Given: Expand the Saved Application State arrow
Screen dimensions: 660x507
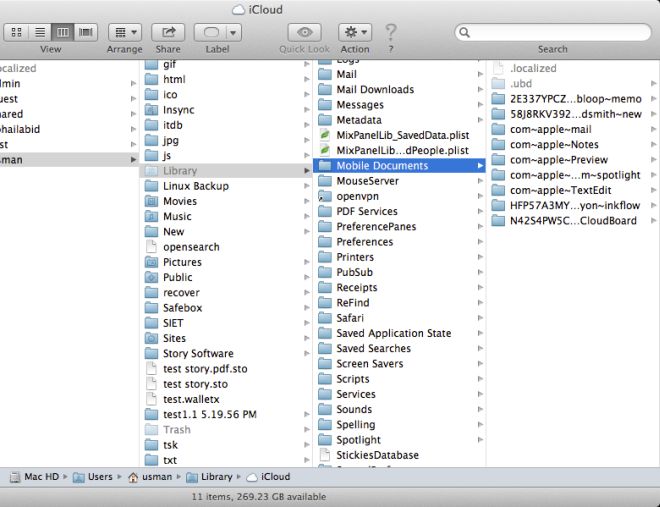Looking at the screenshot, I should coord(480,333).
